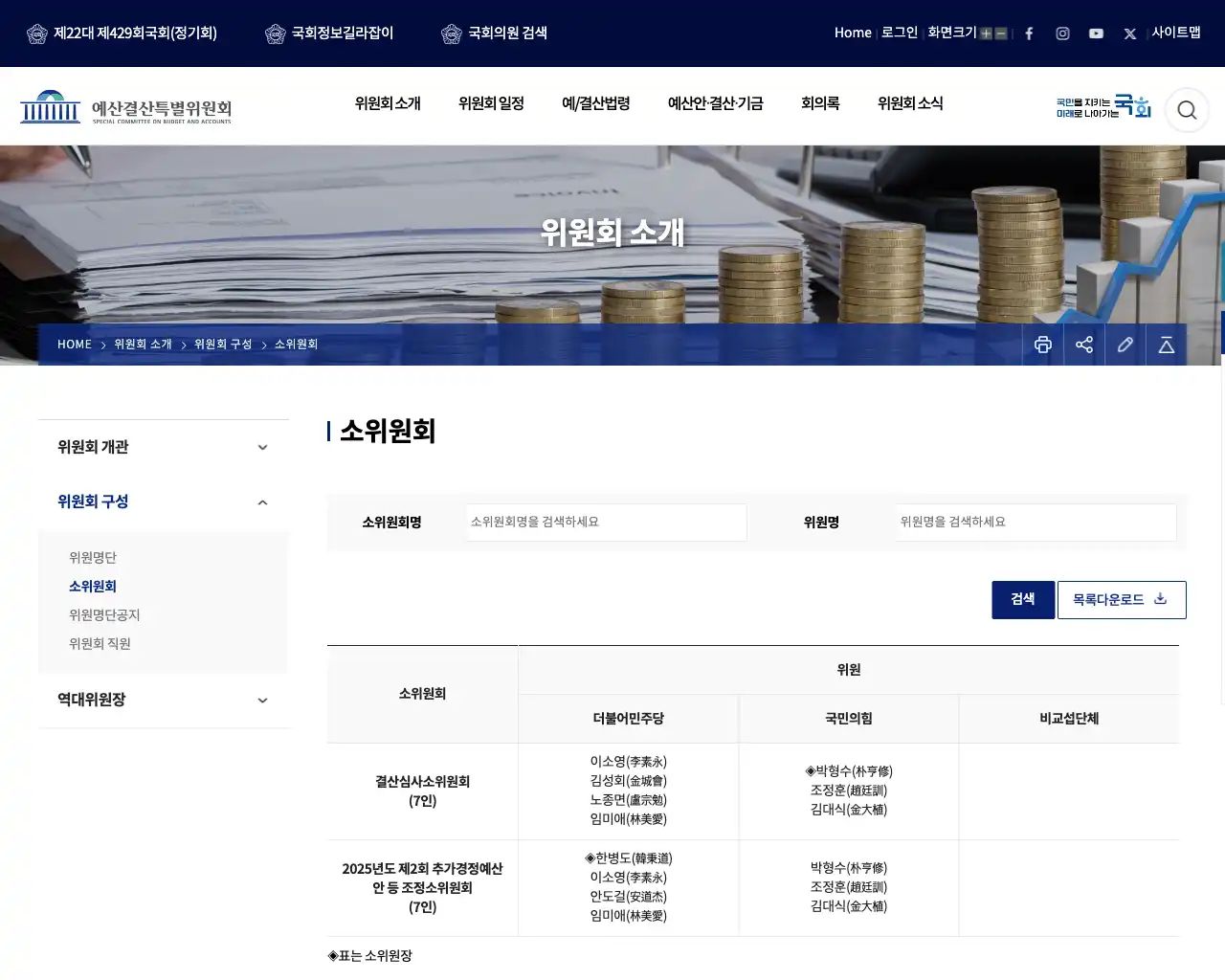This screenshot has height=980, width=1225.
Task: Select 위원명단 in the sidebar submenu
Action: (x=93, y=557)
